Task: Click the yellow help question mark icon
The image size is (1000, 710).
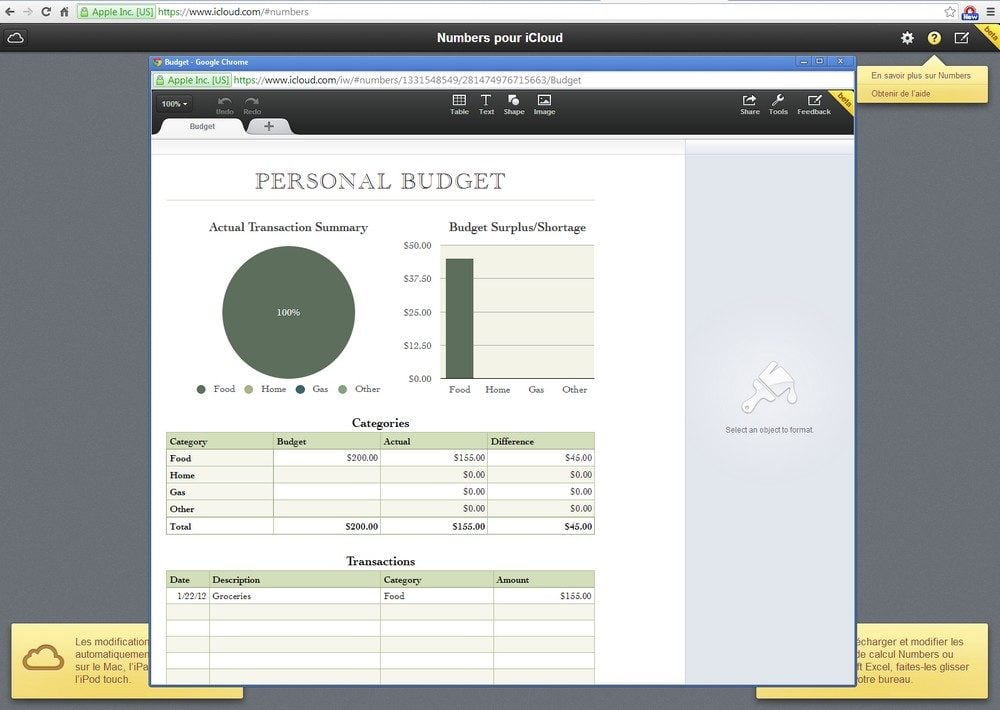Action: [x=934, y=38]
